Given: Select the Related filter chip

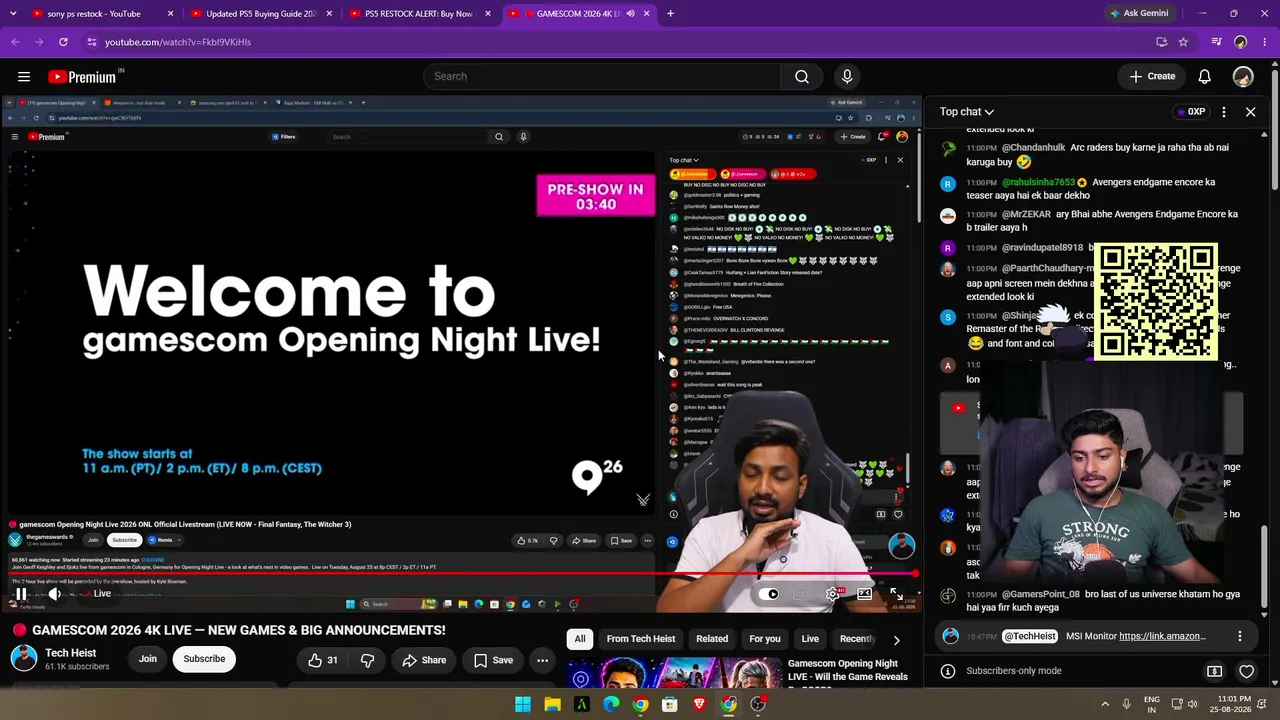Looking at the screenshot, I should (712, 639).
